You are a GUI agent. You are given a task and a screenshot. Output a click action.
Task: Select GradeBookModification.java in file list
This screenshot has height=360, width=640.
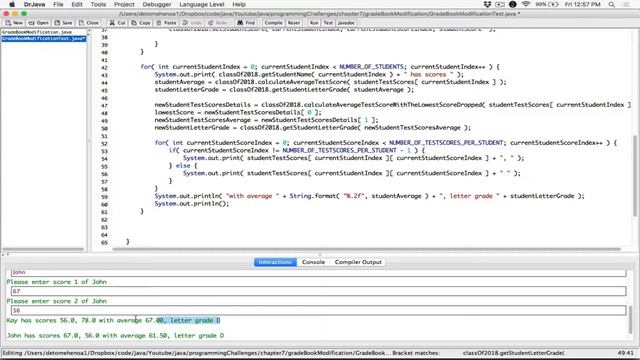tap(37, 32)
